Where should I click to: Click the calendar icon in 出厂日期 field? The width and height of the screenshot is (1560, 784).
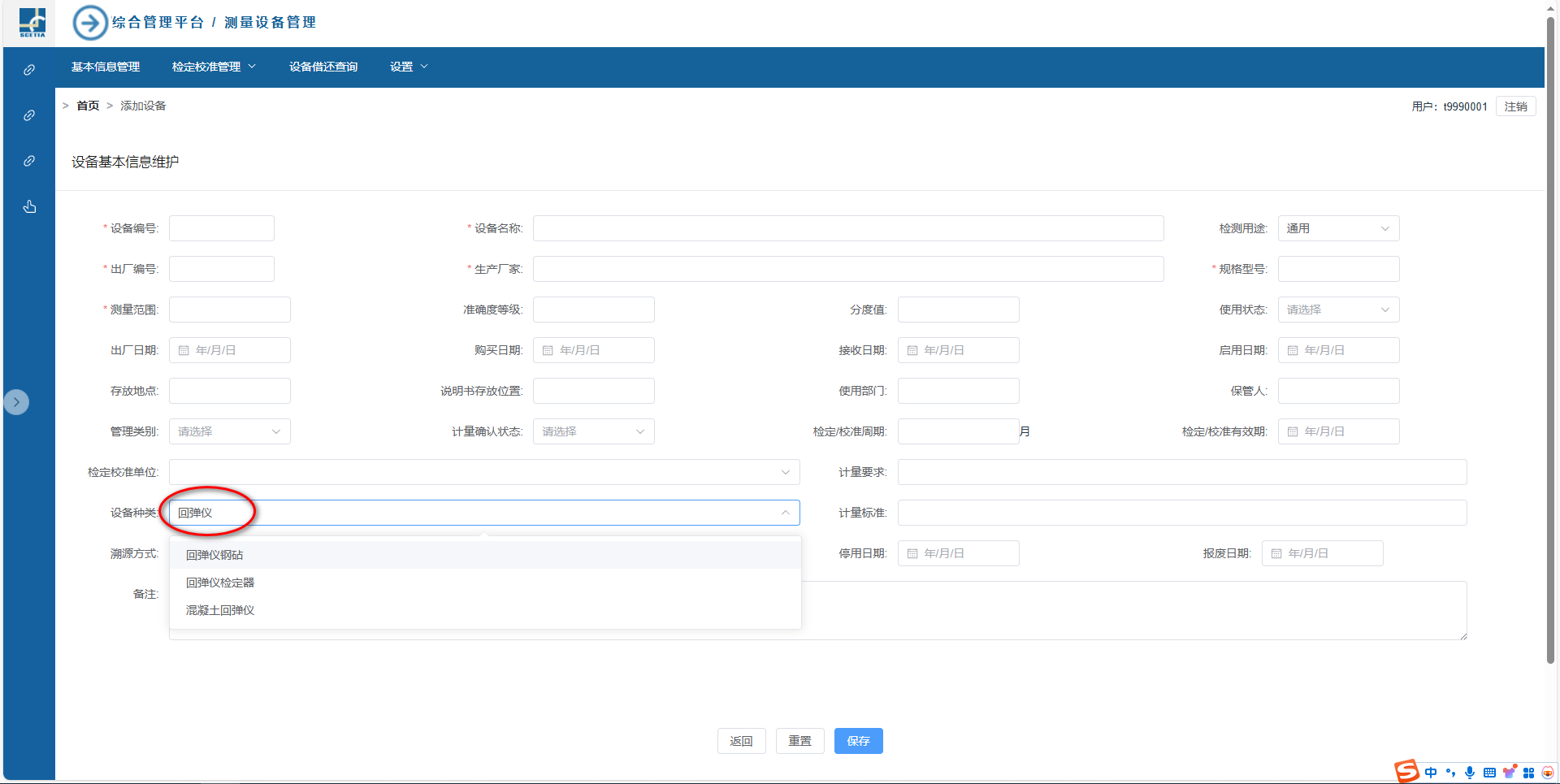pyautogui.click(x=184, y=350)
